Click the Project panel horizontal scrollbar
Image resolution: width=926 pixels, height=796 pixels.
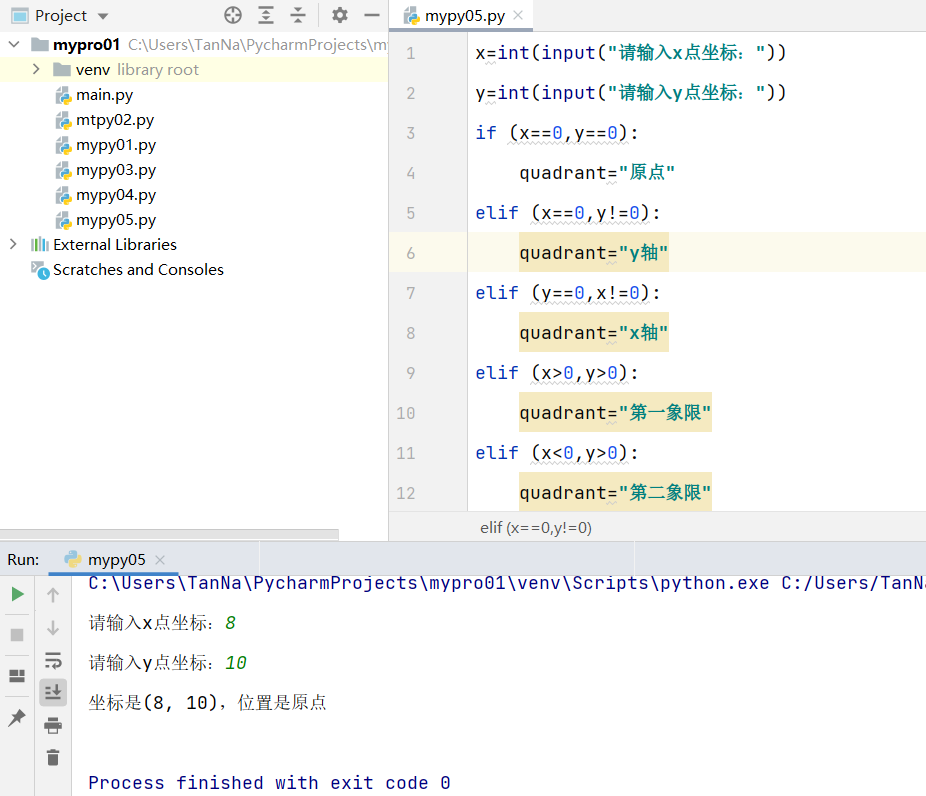169,534
